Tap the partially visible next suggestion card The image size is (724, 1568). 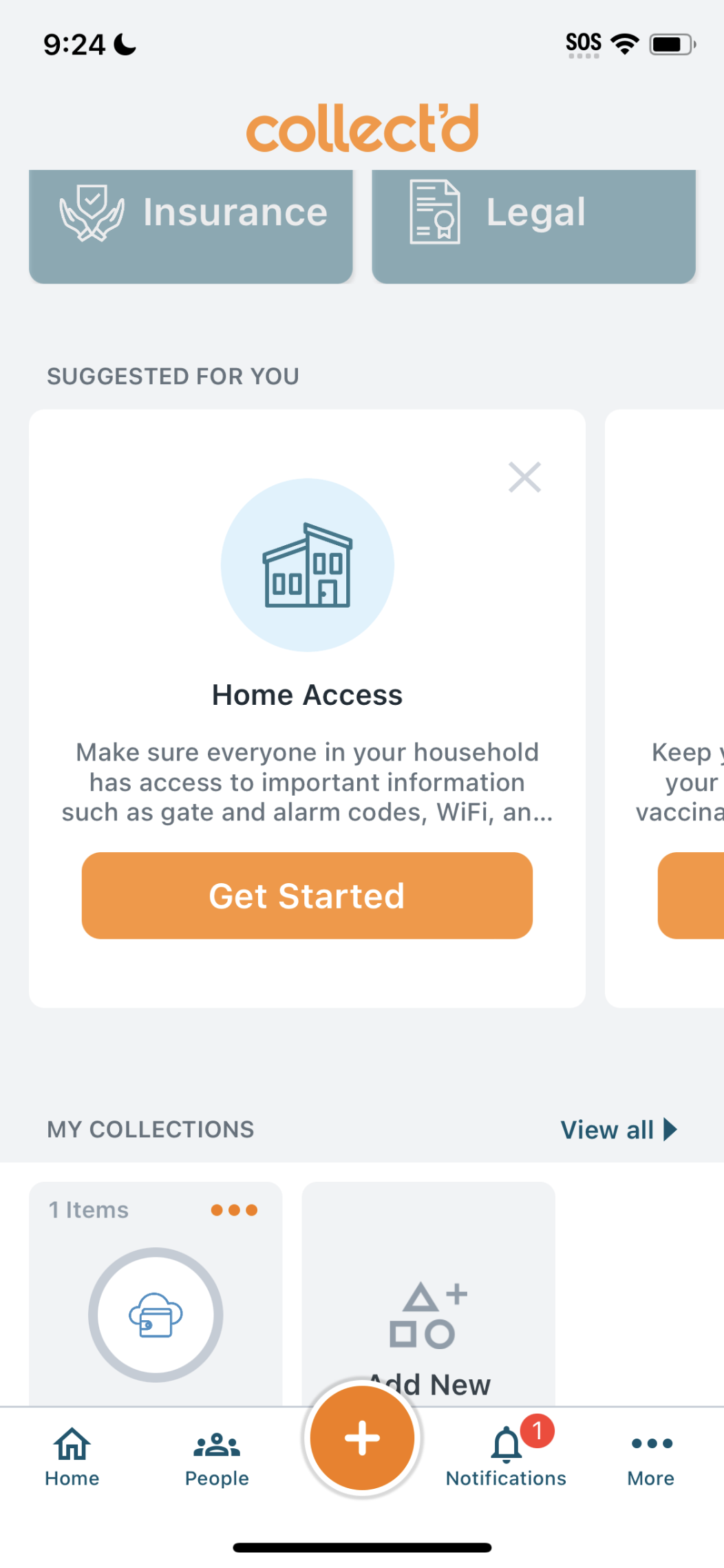665,709
